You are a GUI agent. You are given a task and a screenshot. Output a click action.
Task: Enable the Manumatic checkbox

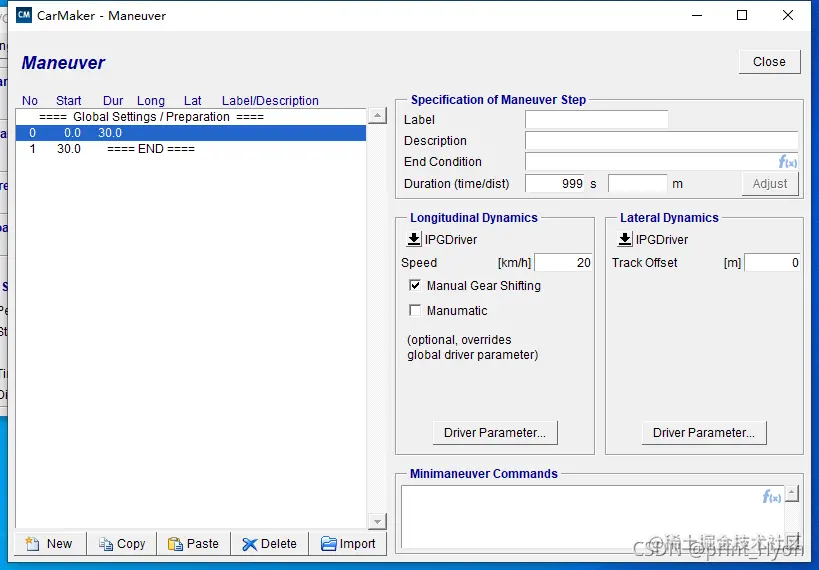point(415,310)
